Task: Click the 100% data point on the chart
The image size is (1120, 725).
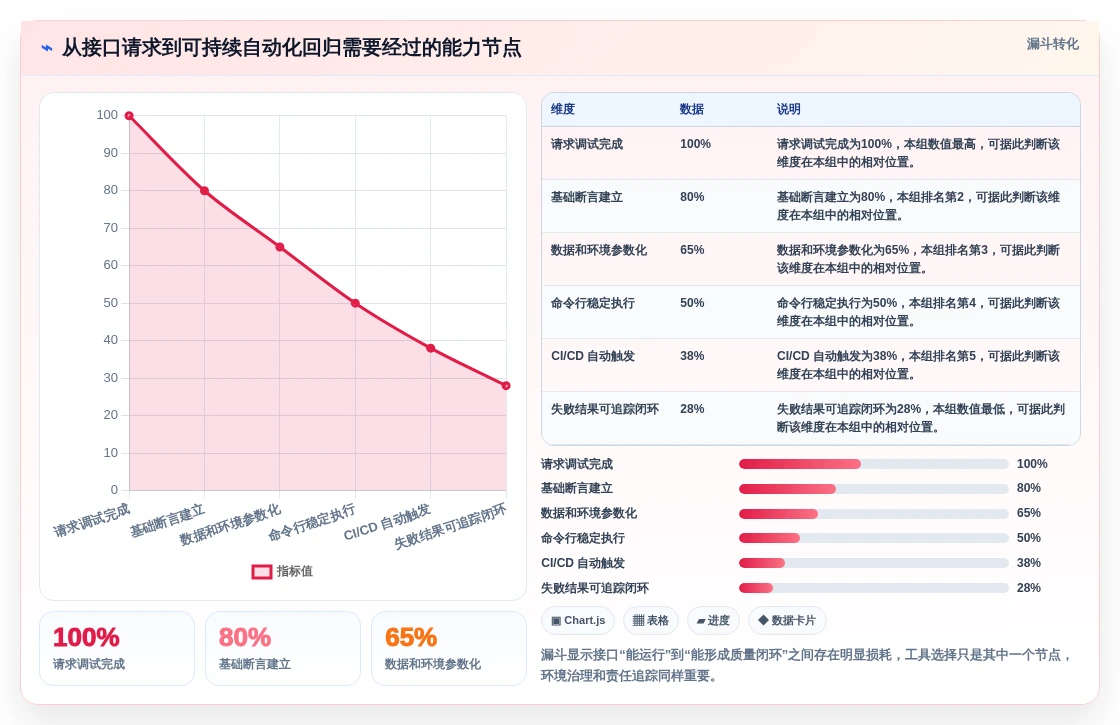Action: pos(129,116)
